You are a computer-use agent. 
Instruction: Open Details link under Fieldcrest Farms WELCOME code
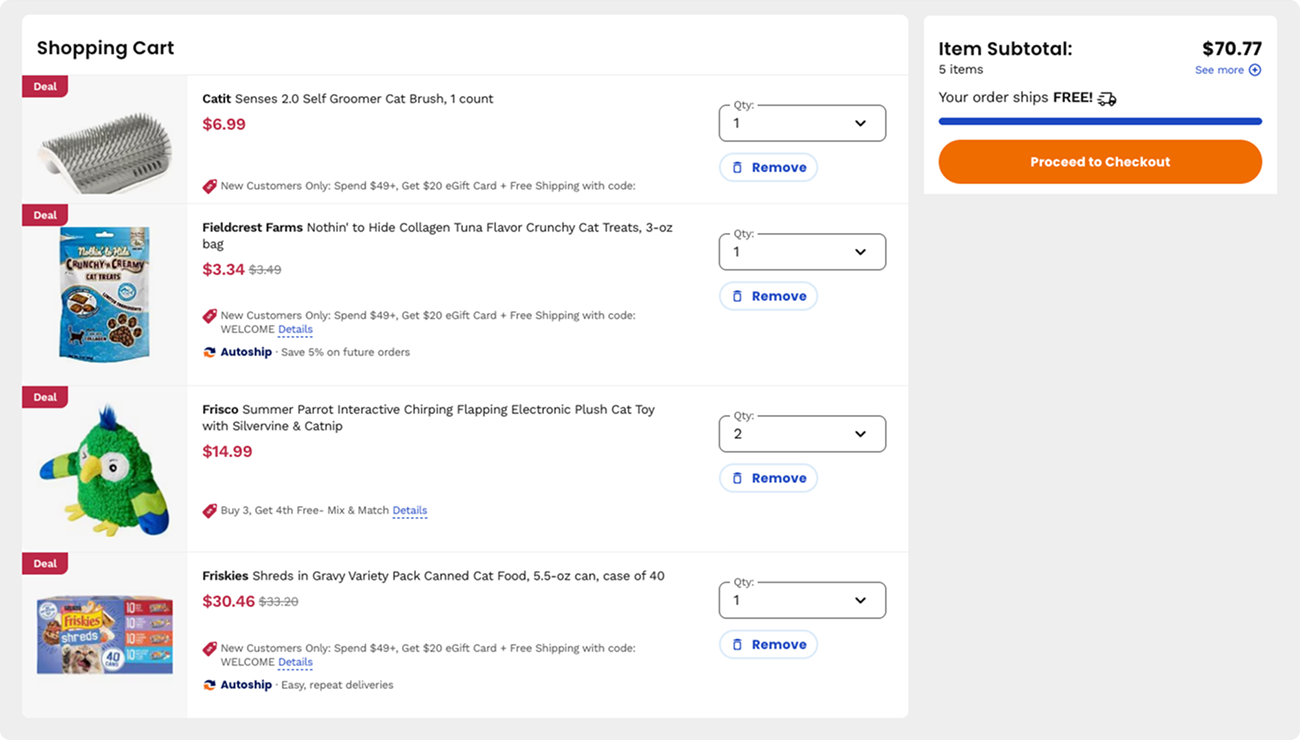click(295, 330)
